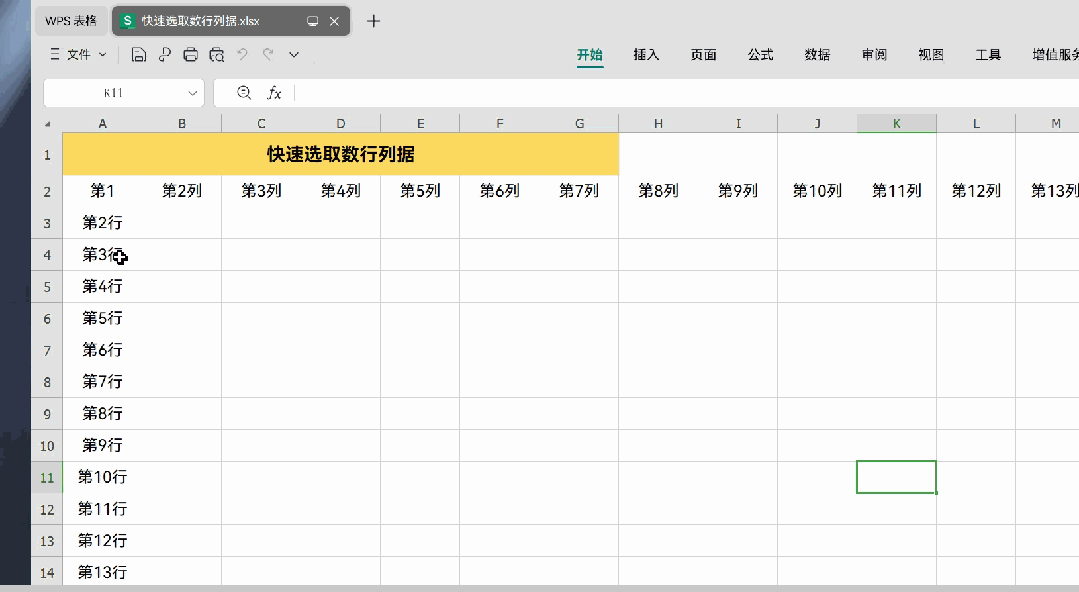Select column C header
Image resolution: width=1079 pixels, height=592 pixels.
click(261, 124)
